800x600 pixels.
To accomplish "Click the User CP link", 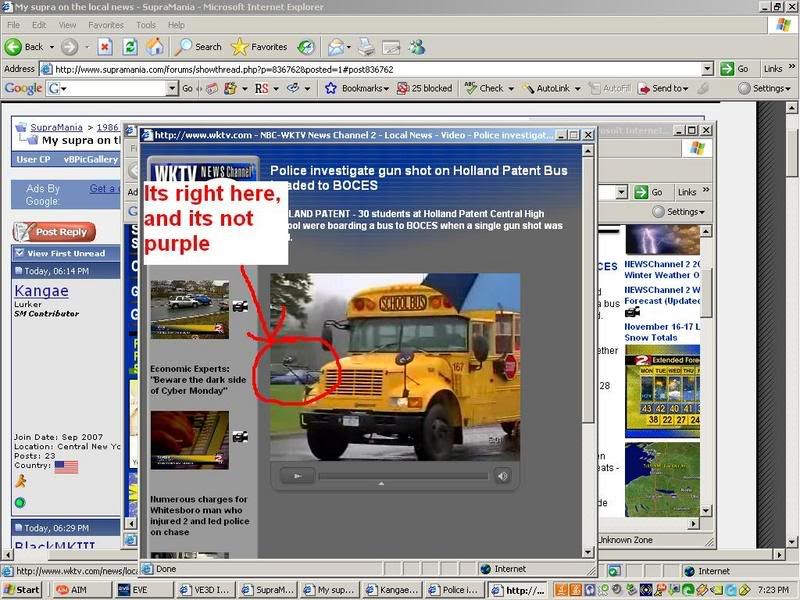I will (33, 159).
